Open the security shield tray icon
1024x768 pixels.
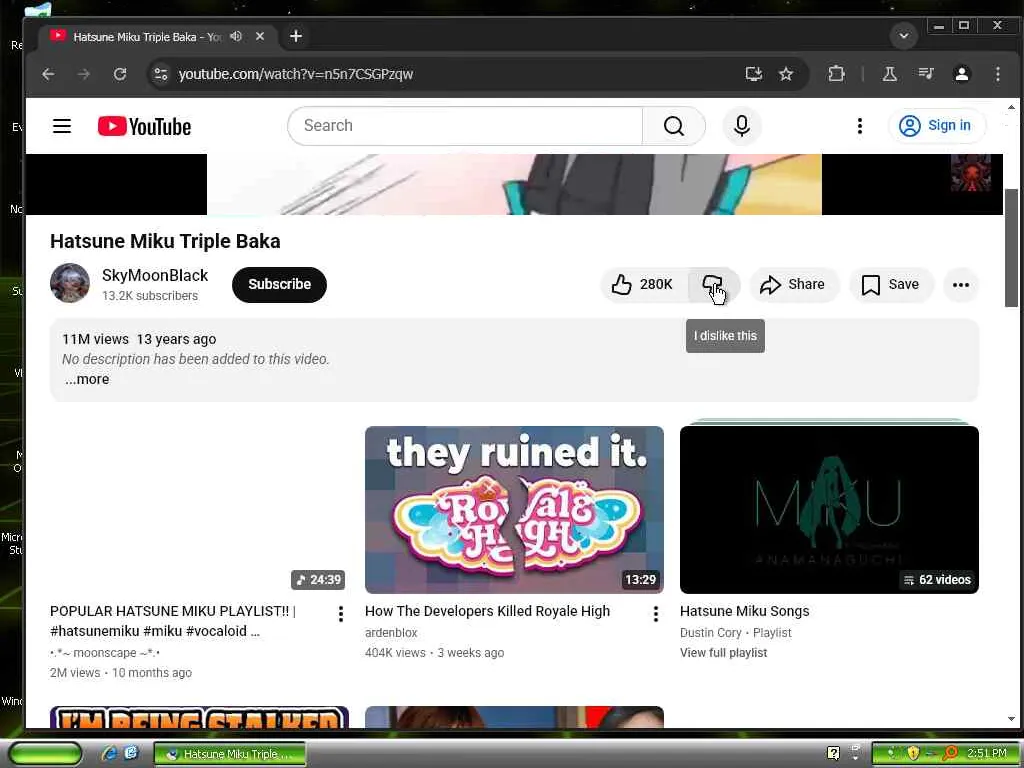(x=913, y=754)
